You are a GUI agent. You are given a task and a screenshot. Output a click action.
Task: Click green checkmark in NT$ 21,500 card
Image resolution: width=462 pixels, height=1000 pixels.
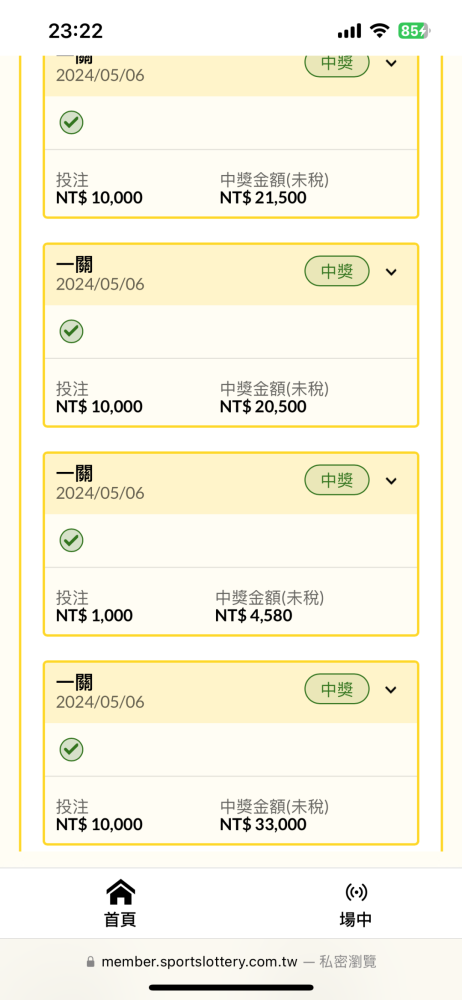click(x=71, y=122)
